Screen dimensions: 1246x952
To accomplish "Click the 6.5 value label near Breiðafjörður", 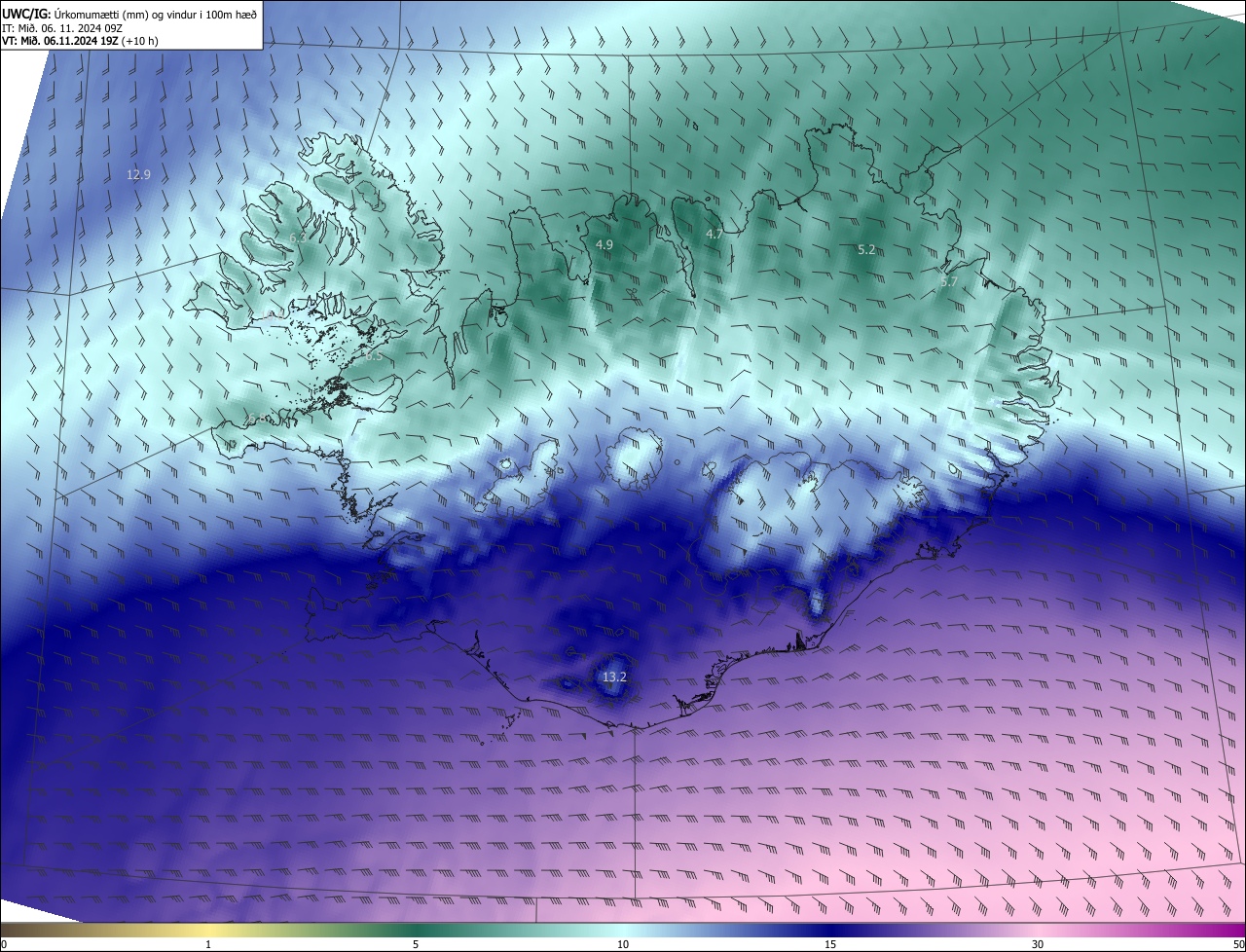I will 374,356.
